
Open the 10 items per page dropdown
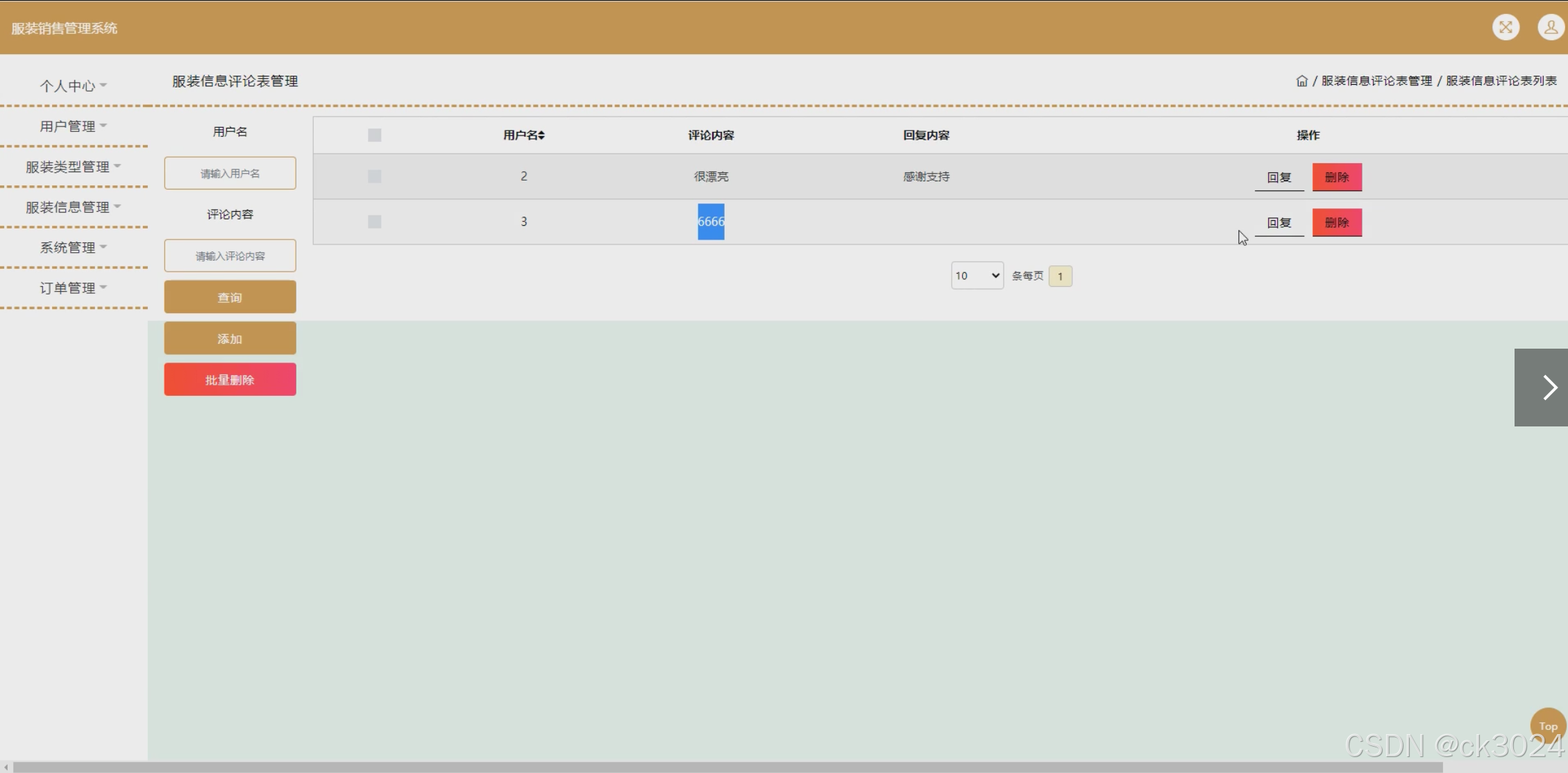pyautogui.click(x=977, y=276)
